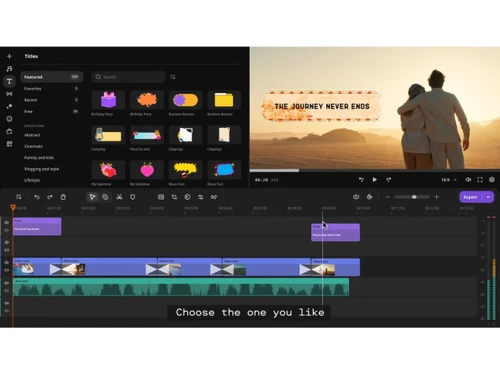Click the orange playhead marker at timeline start
500x375 pixels.
tap(13, 208)
